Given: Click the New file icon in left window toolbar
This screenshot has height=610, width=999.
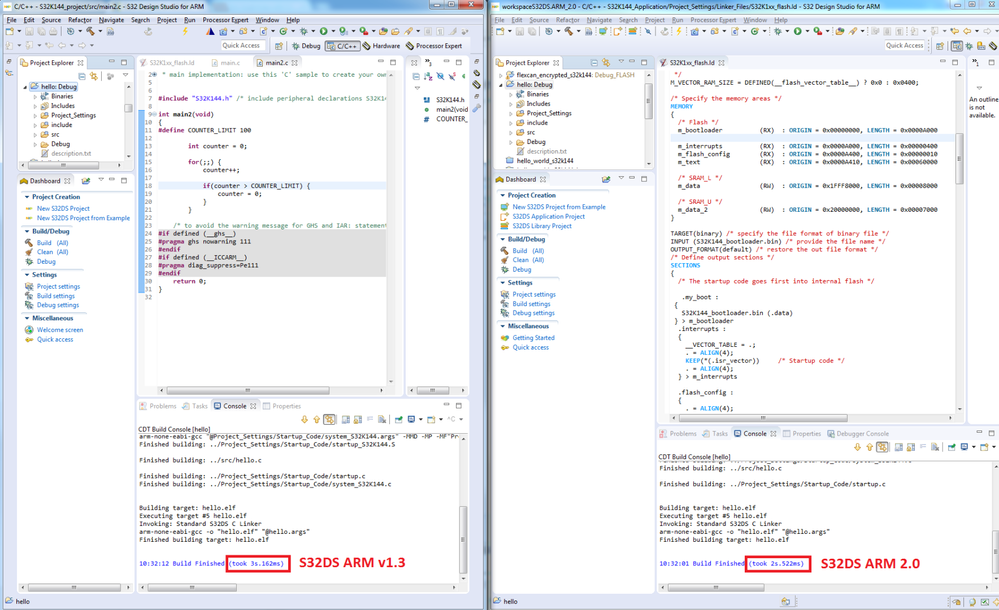Looking at the screenshot, I should pyautogui.click(x=10, y=31).
